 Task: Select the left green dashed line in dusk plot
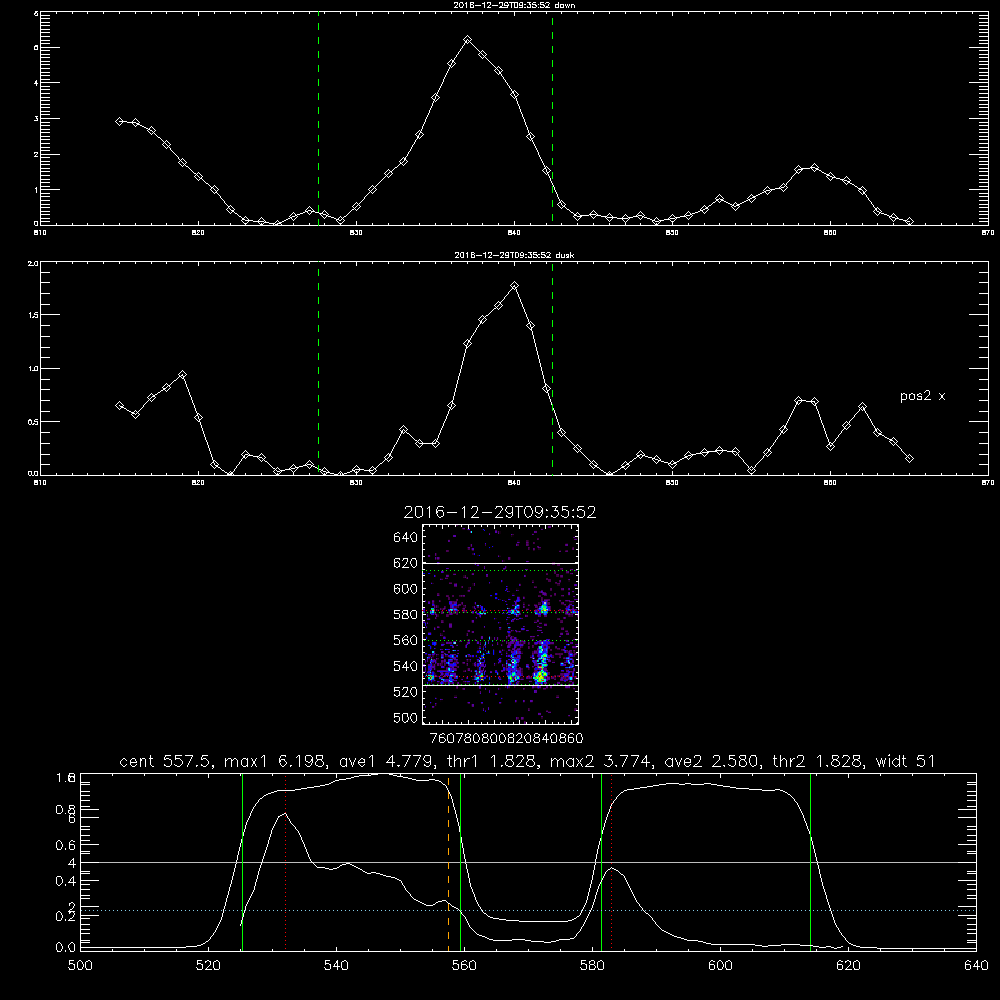click(x=318, y=368)
